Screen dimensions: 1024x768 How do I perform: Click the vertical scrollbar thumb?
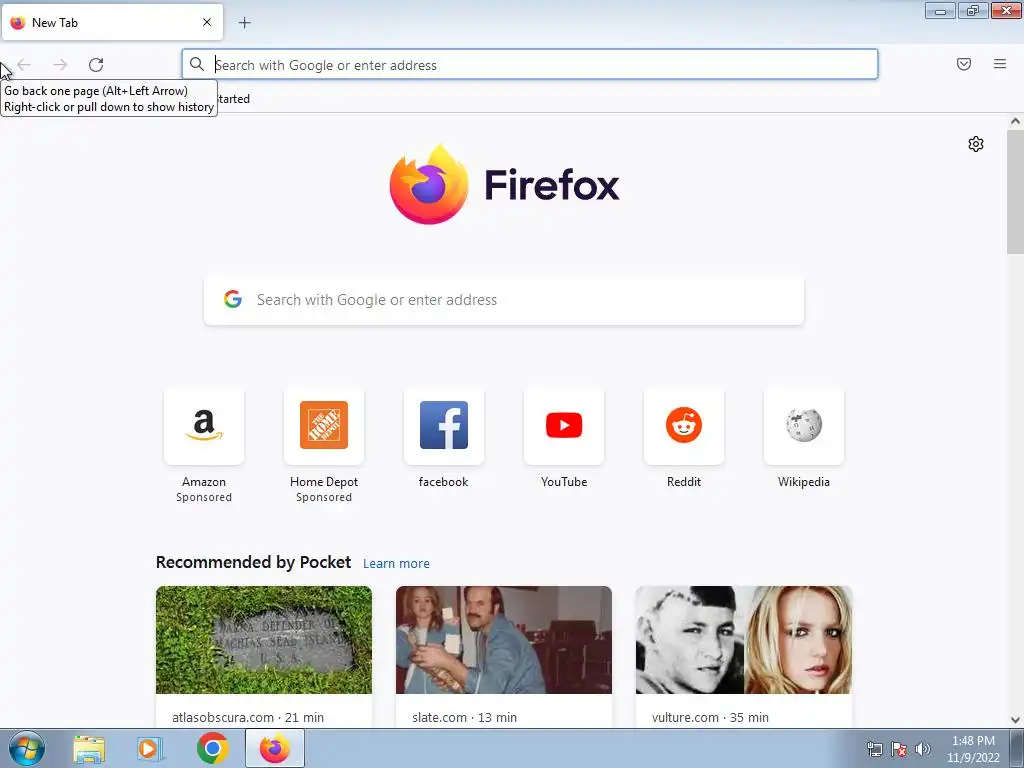pyautogui.click(x=1015, y=191)
